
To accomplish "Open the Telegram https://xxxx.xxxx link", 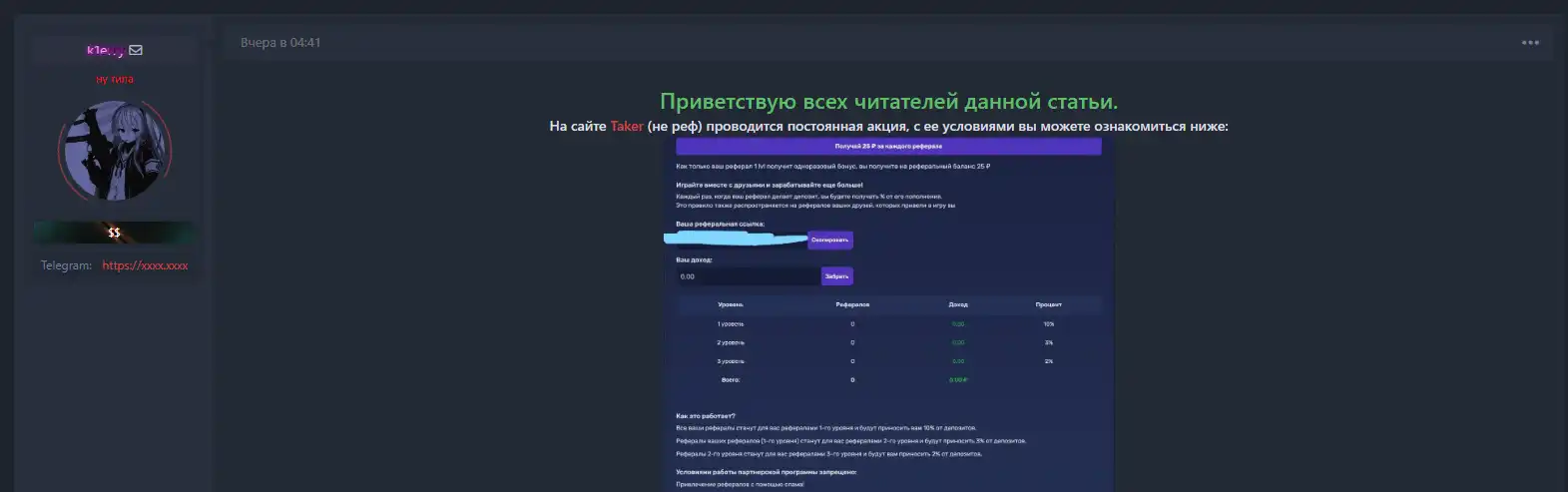I will 145,265.
